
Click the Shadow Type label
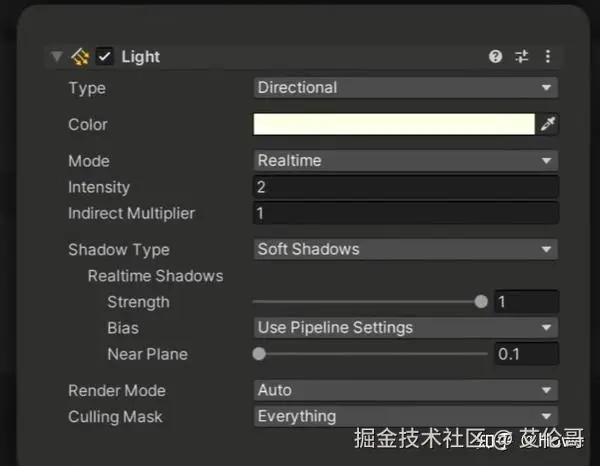[119, 250]
